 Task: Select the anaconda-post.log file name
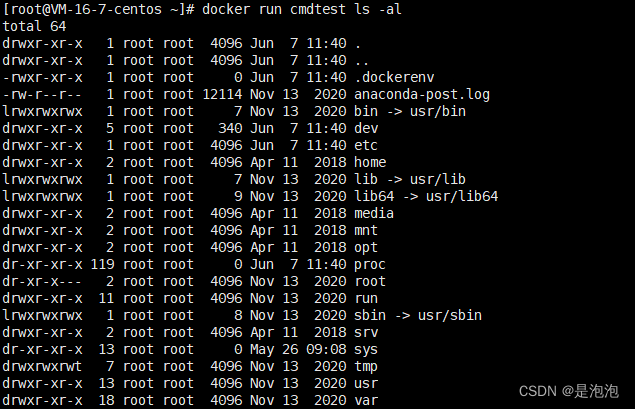point(422,94)
